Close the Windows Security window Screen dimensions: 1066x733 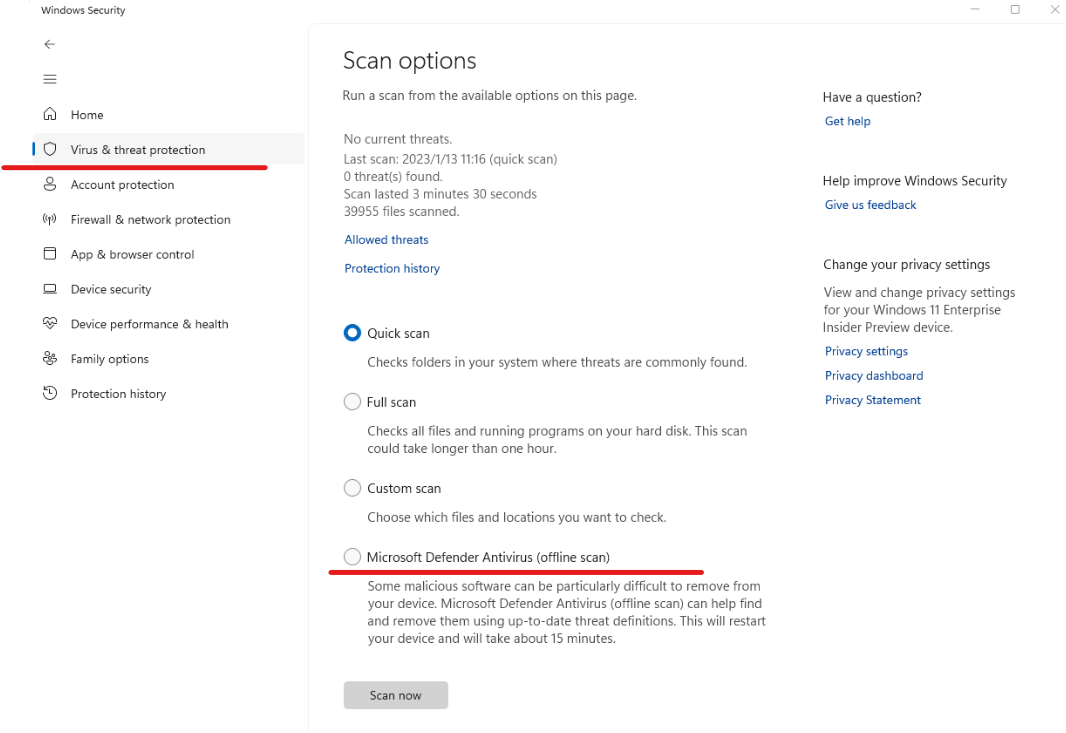[x=1054, y=10]
